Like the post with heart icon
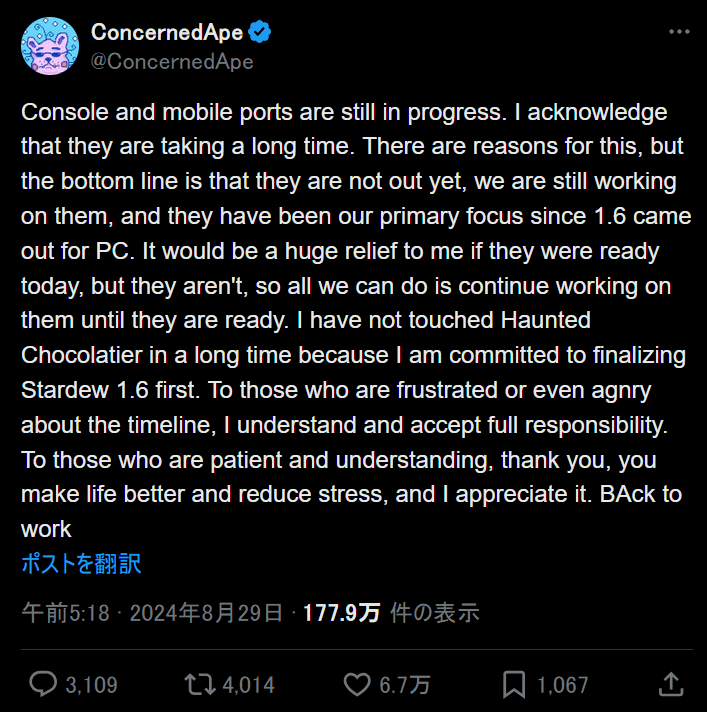The height and width of the screenshot is (712, 707). point(357,684)
